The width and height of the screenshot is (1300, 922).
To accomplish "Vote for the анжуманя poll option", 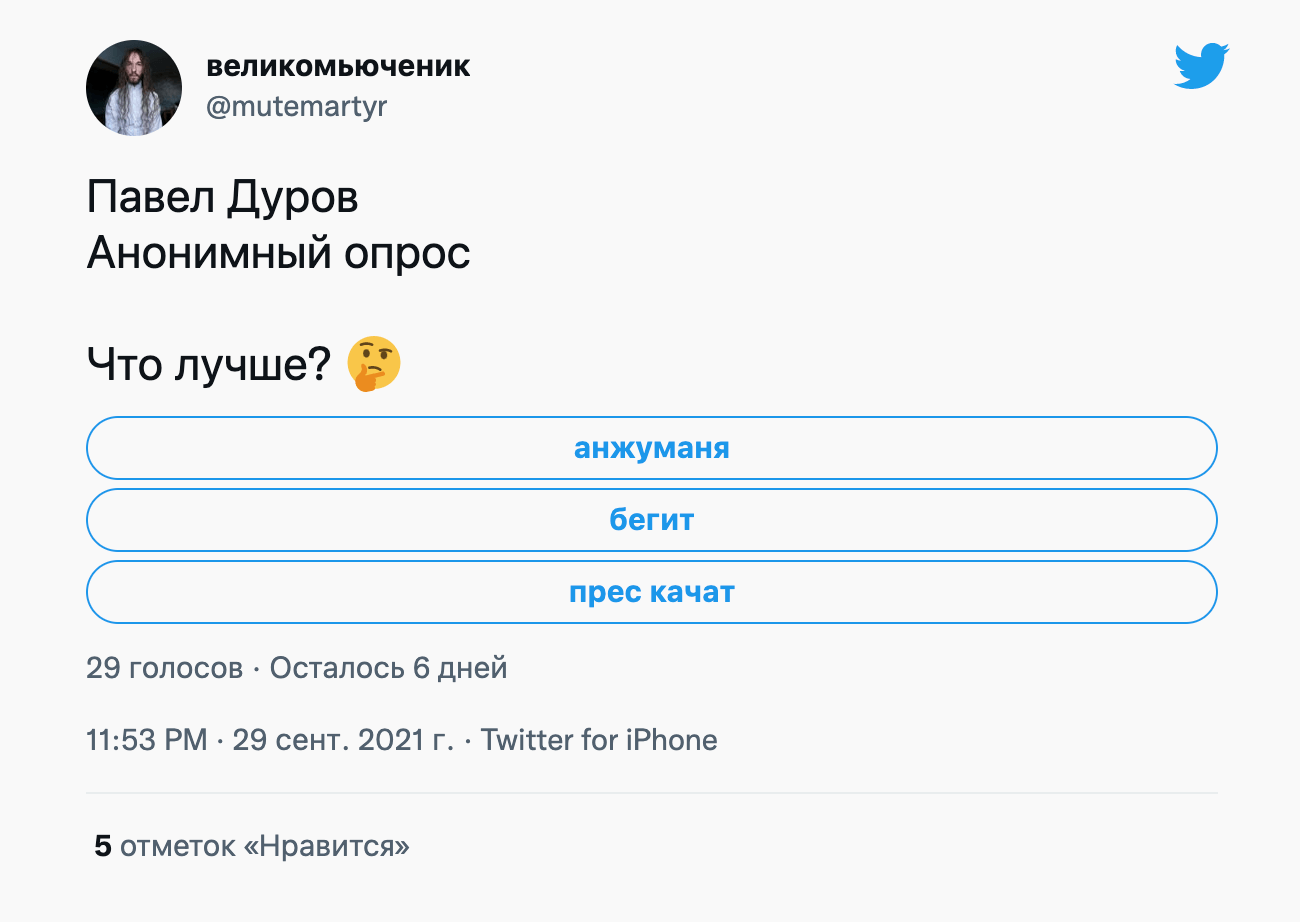I will pos(652,448).
